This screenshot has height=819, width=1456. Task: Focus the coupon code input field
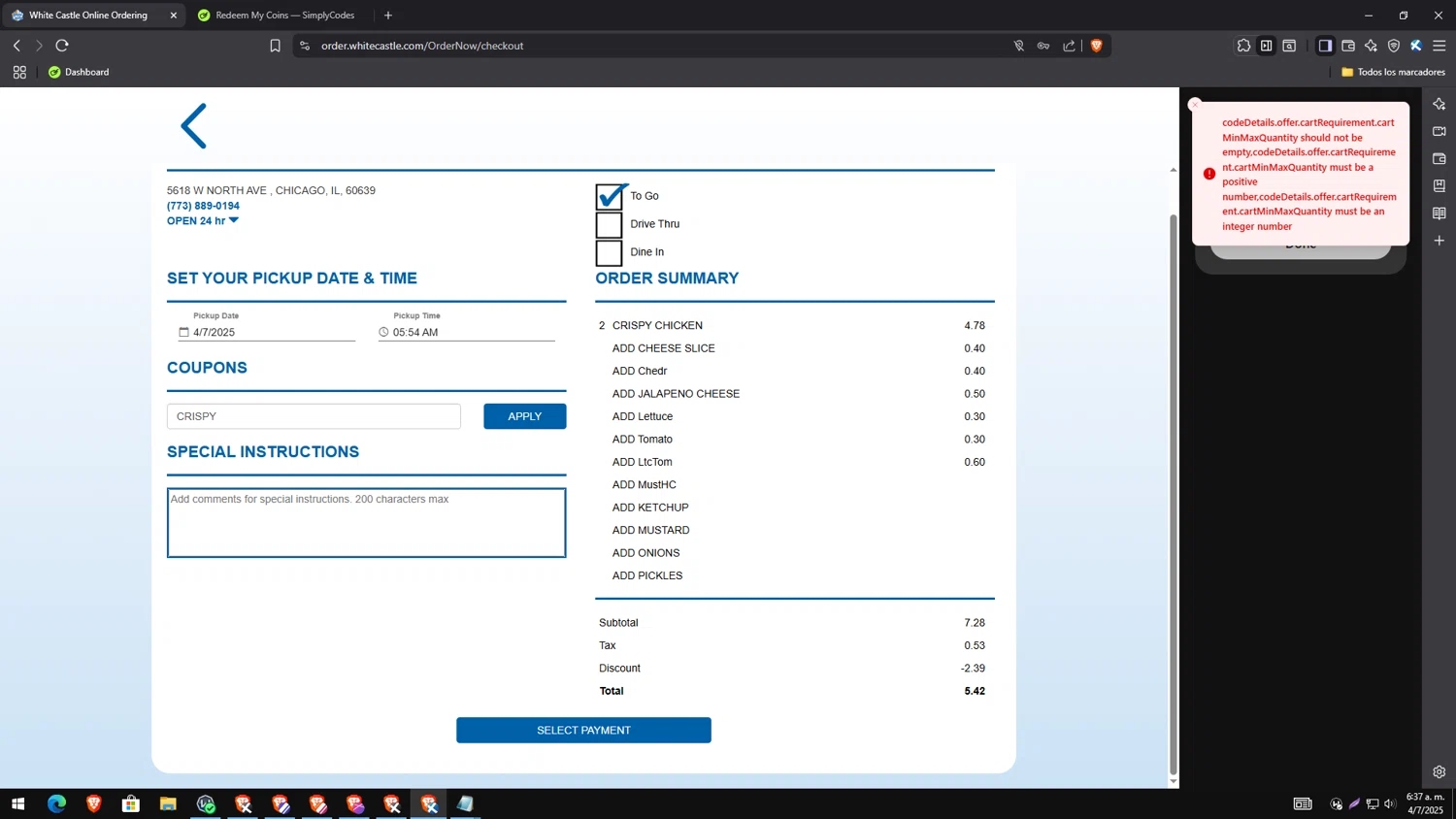point(314,416)
